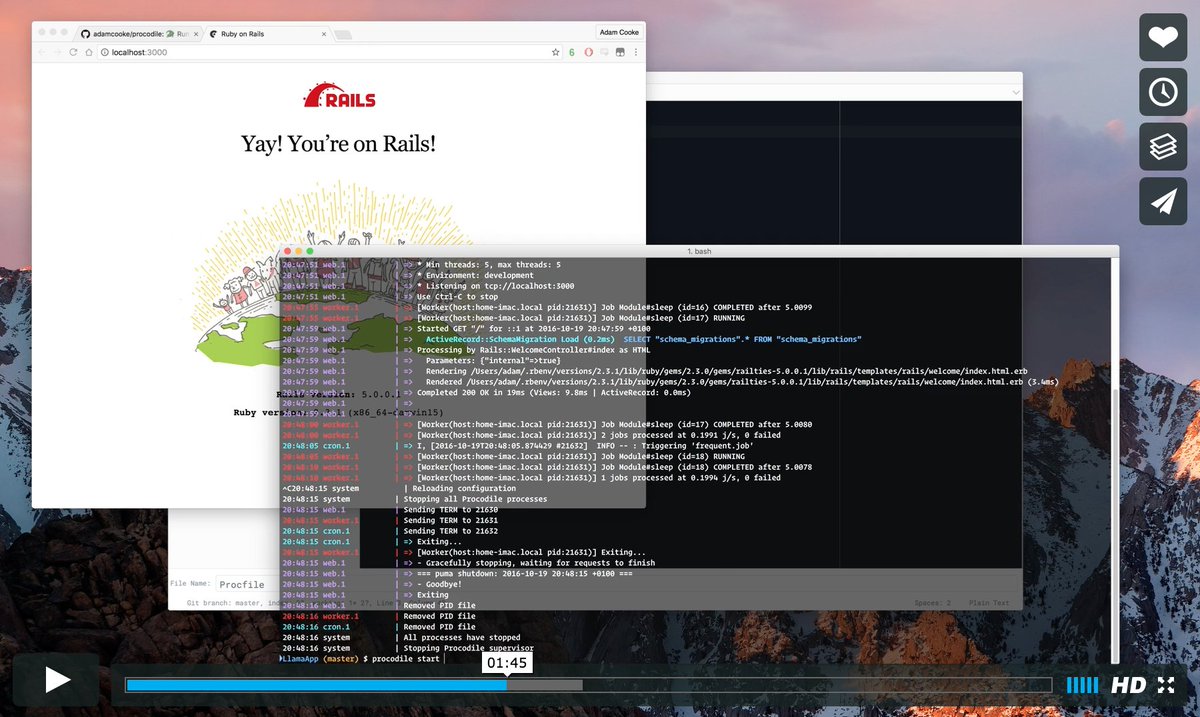Select "puma shutdown" terminal line
The width and height of the screenshot is (1200, 717).
[525, 574]
